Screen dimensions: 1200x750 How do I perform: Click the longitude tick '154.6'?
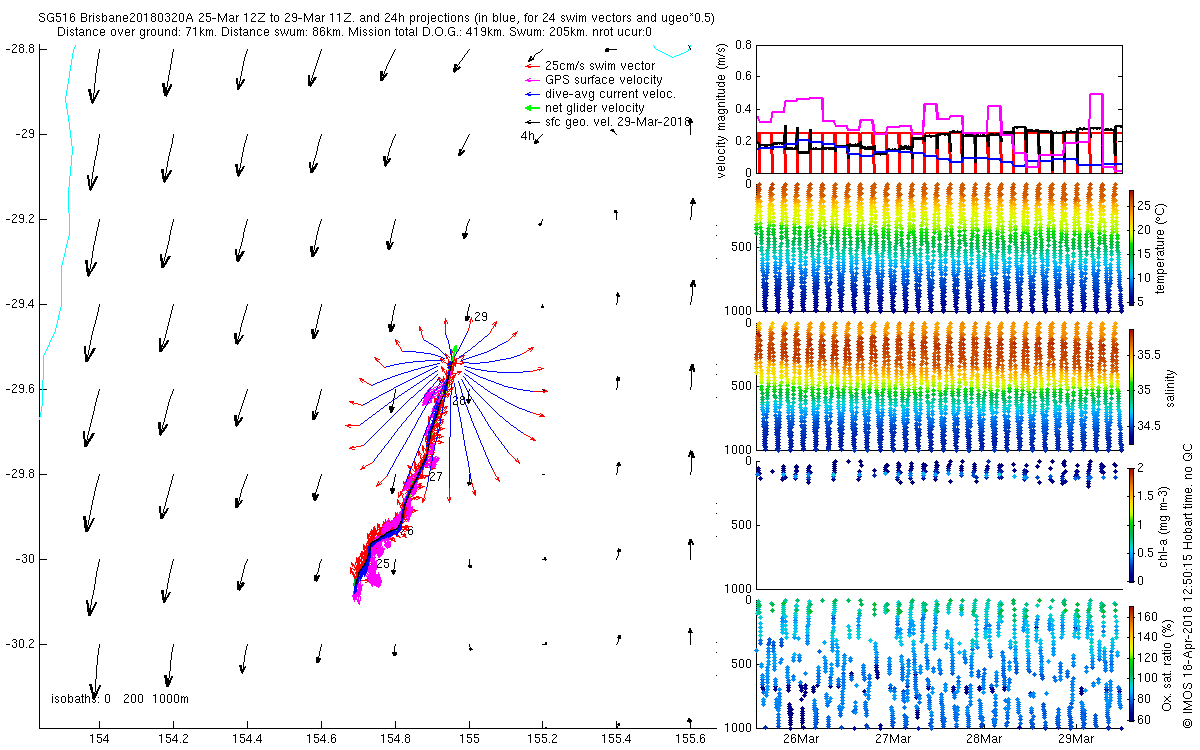321,738
